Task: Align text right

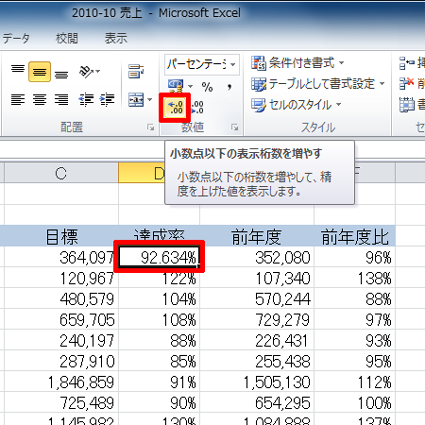Action: pos(61,100)
